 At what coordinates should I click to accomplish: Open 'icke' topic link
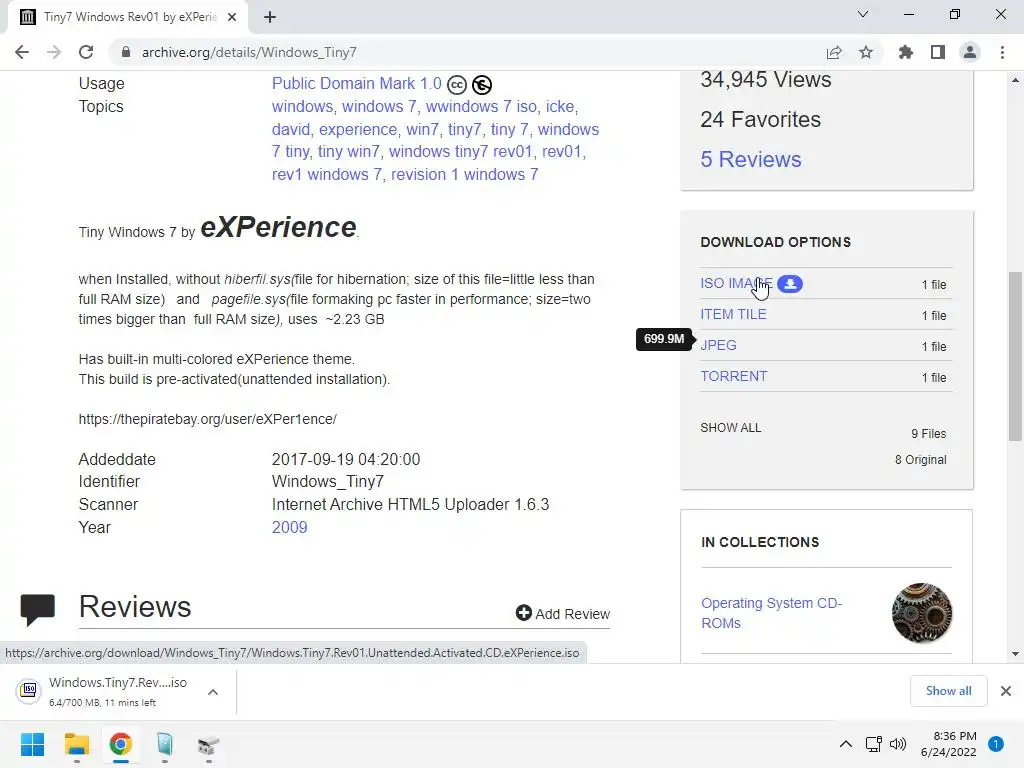pos(560,106)
